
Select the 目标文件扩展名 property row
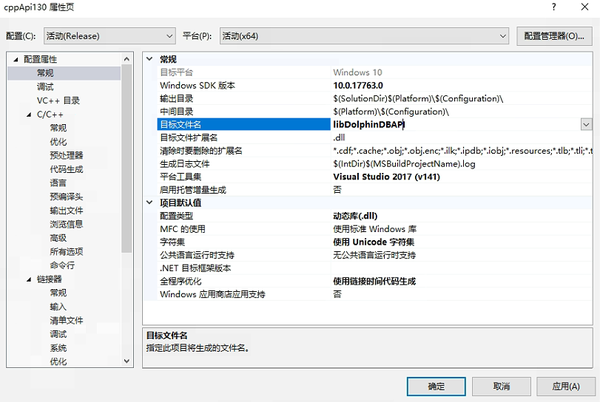tap(374, 137)
